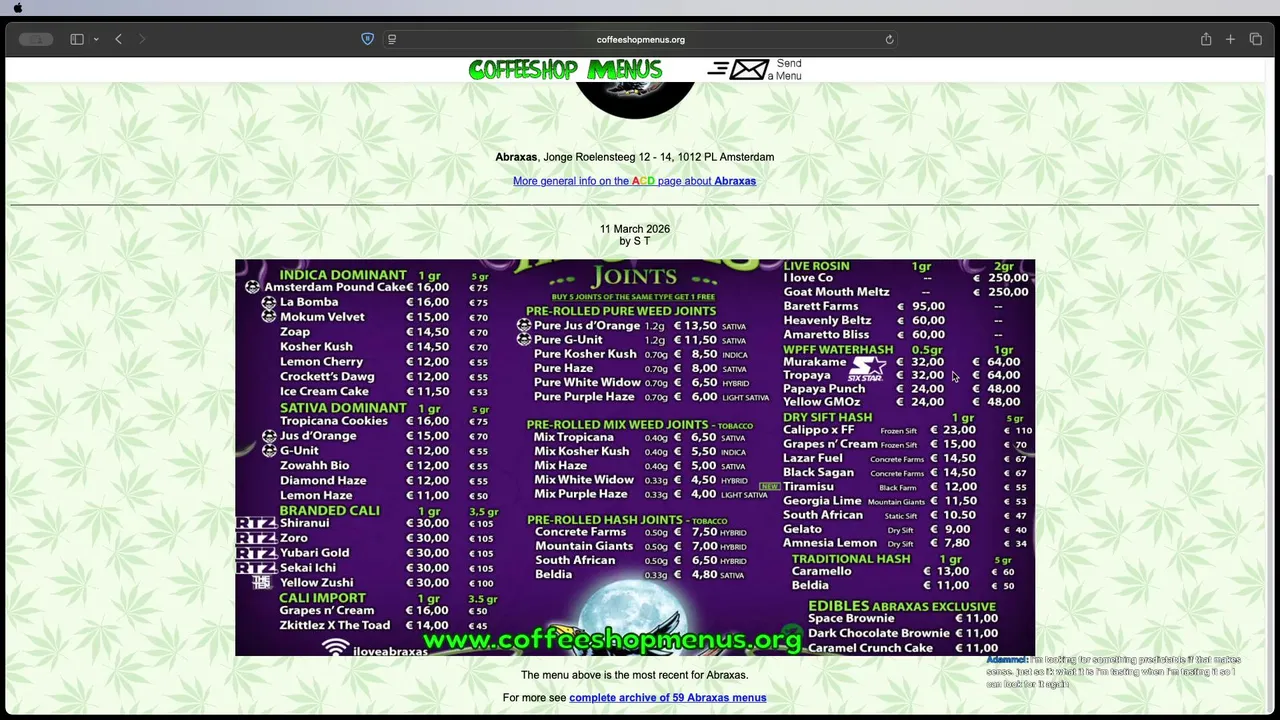Click the icon beside Mokum Velvet
The image size is (1280, 720).
click(x=268, y=316)
